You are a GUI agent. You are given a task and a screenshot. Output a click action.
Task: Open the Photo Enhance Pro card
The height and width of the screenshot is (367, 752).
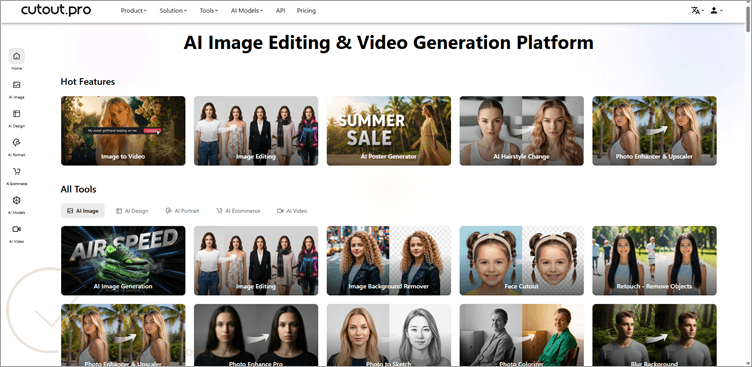click(256, 335)
